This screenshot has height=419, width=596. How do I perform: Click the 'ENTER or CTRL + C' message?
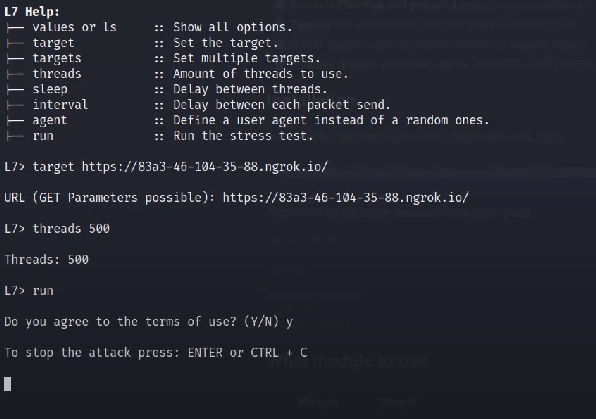pos(247,352)
